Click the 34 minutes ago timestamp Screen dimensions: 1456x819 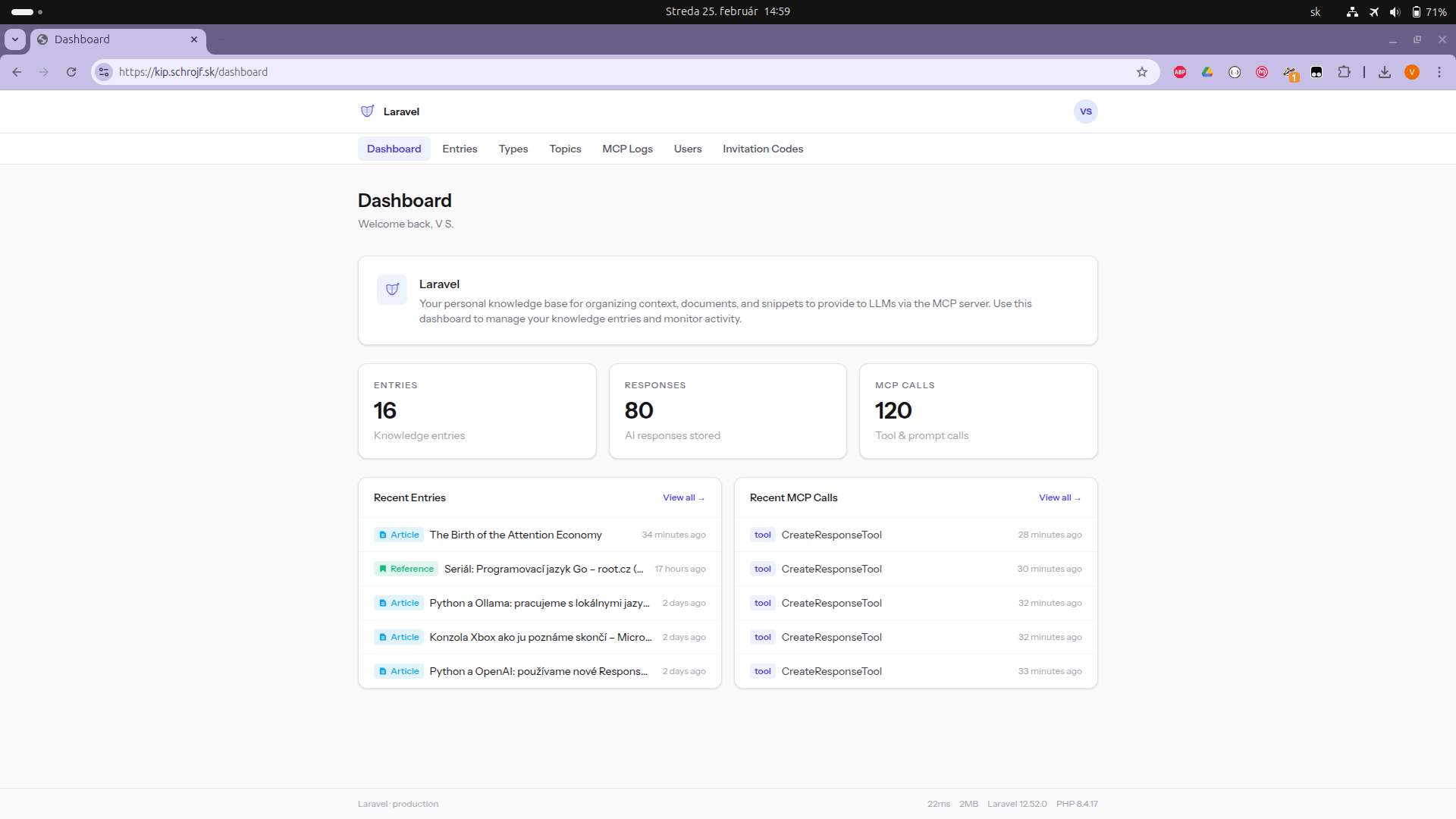[x=673, y=535]
